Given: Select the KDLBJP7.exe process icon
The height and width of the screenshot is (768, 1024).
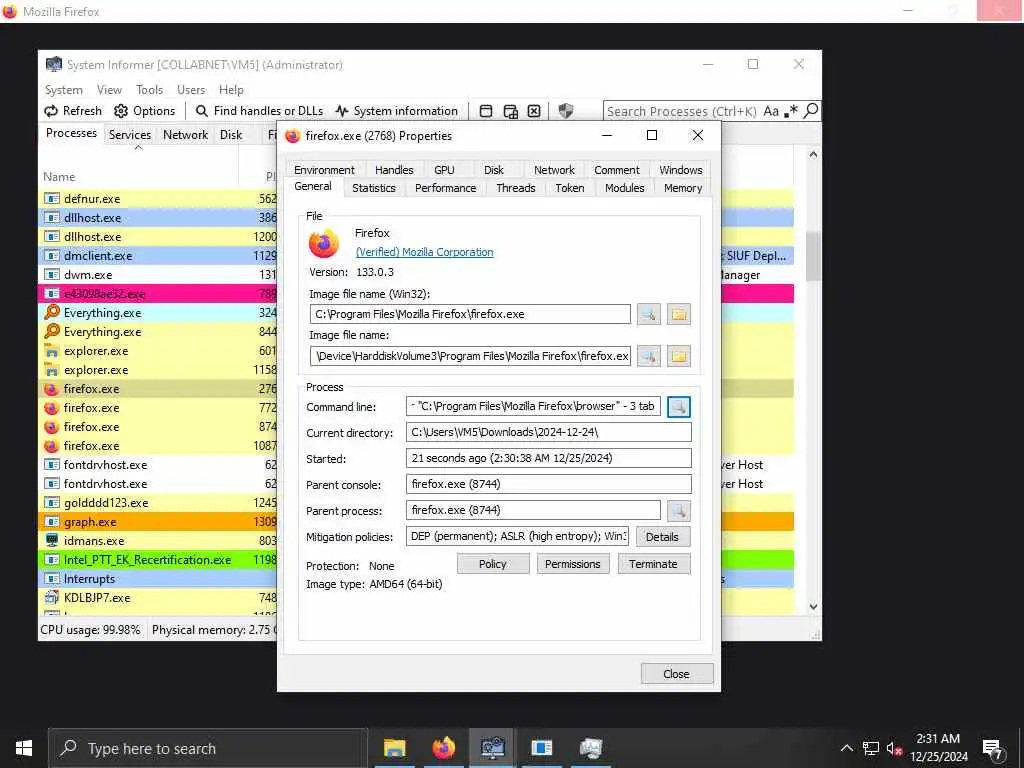Looking at the screenshot, I should coord(52,598).
